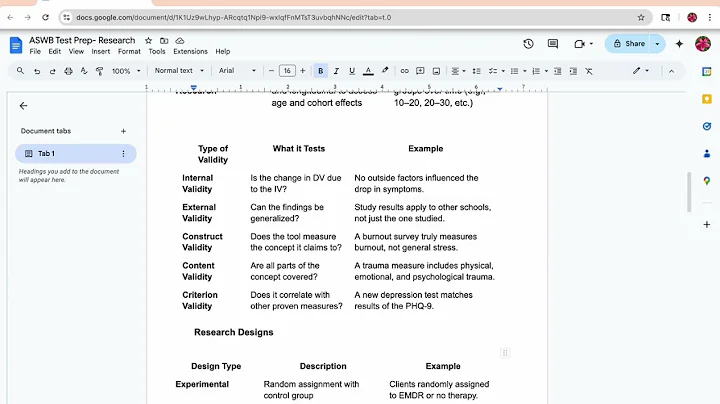The image size is (720, 404).
Task: Check the cloud document status
Action: tap(180, 40)
